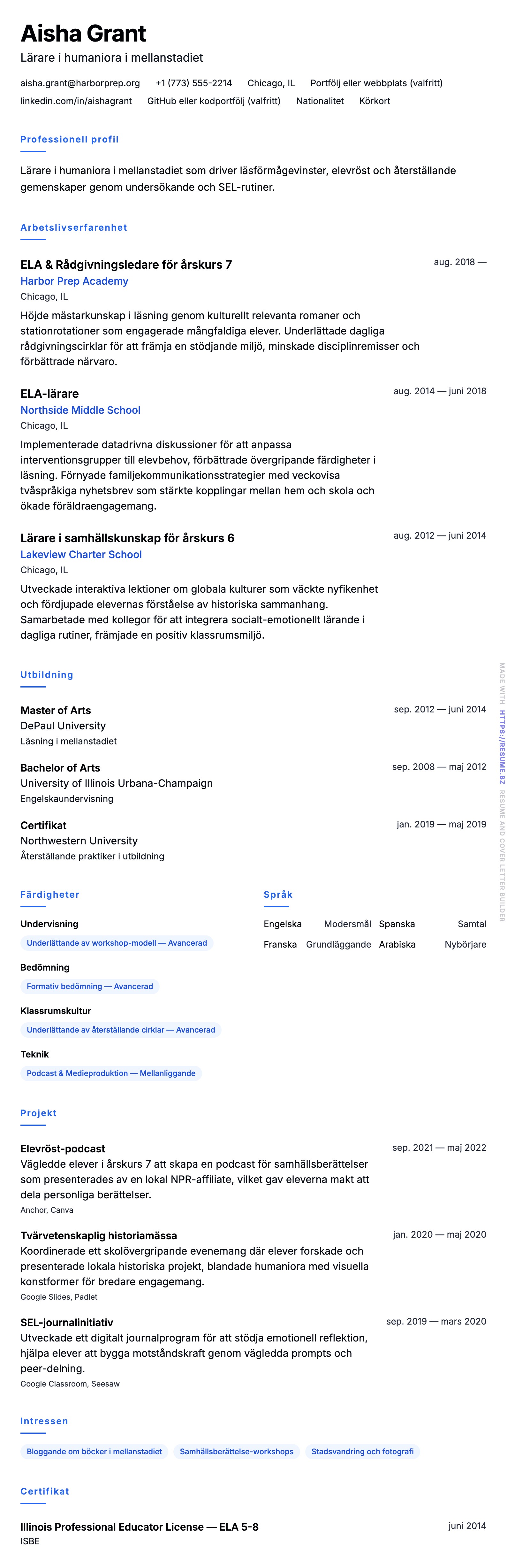507x1568 pixels.
Task: Select the Underlättande av workshop-modell skill tag
Action: (x=117, y=943)
